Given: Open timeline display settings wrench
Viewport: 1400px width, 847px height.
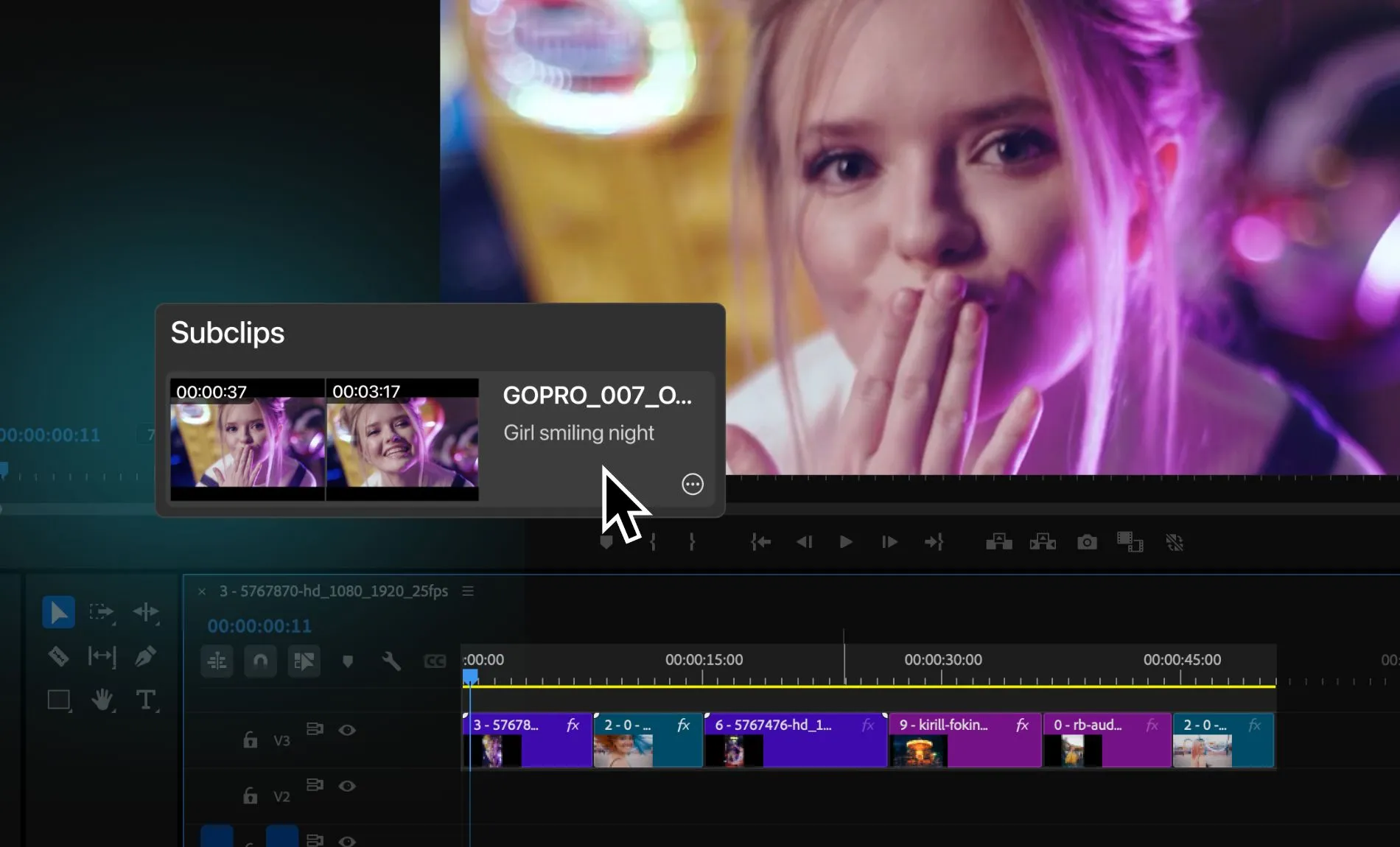Looking at the screenshot, I should [x=391, y=661].
